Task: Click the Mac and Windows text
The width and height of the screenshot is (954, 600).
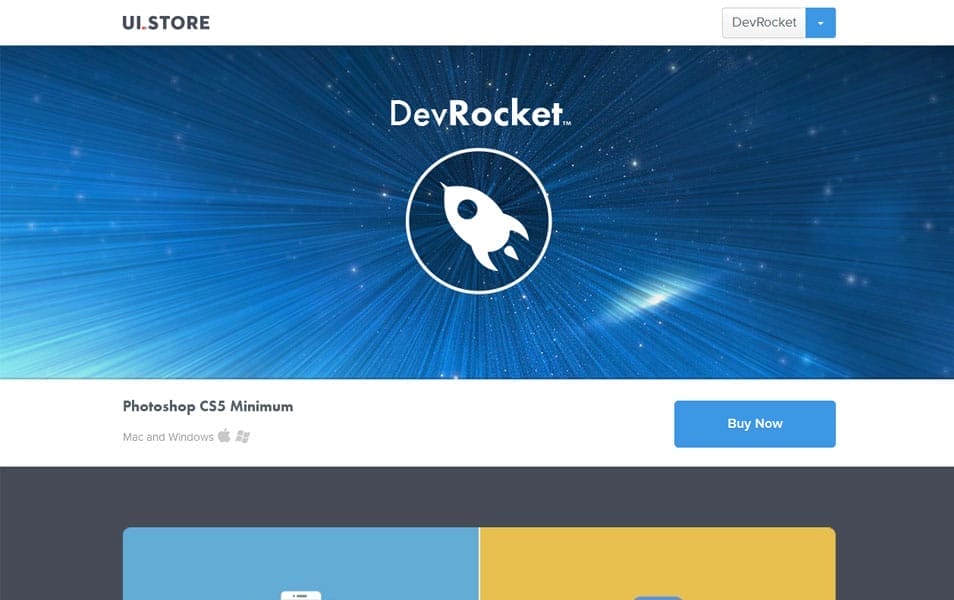Action: pyautogui.click(x=168, y=437)
